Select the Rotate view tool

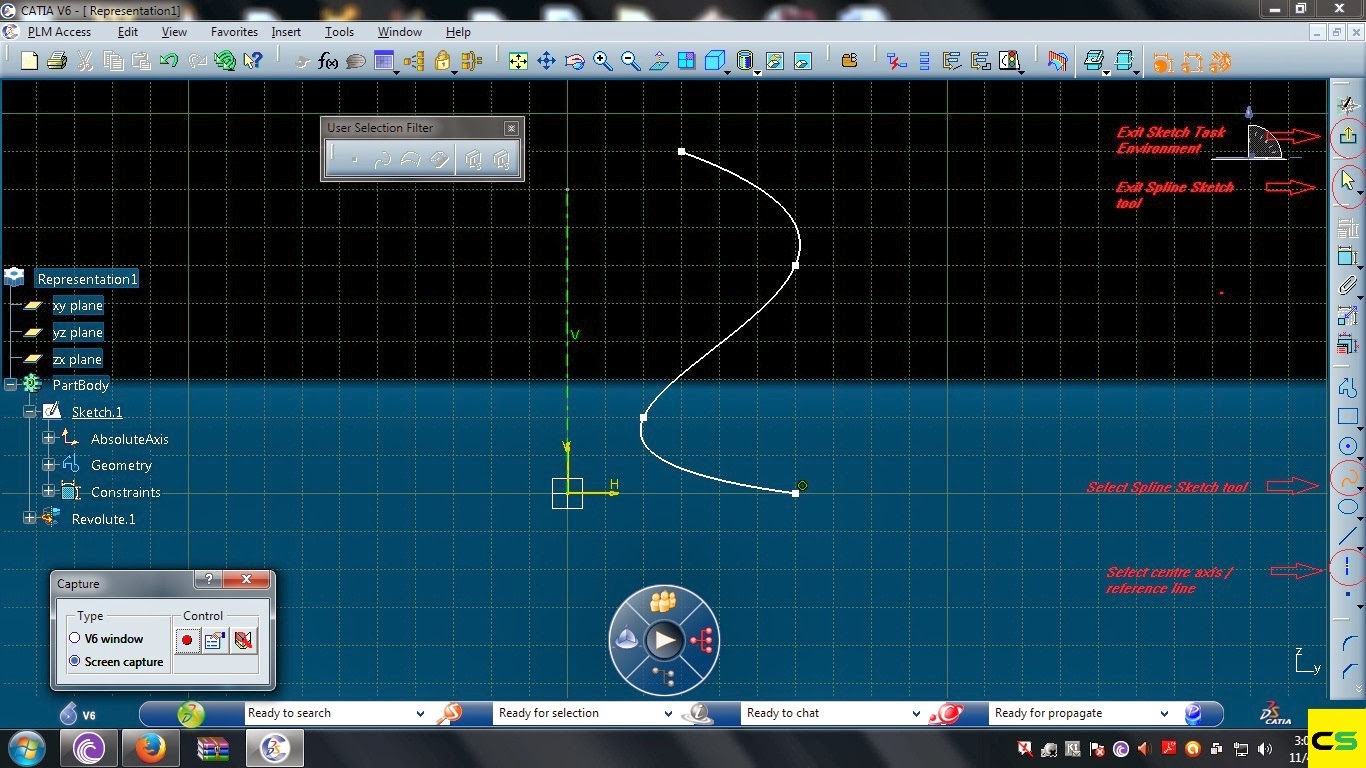574,62
